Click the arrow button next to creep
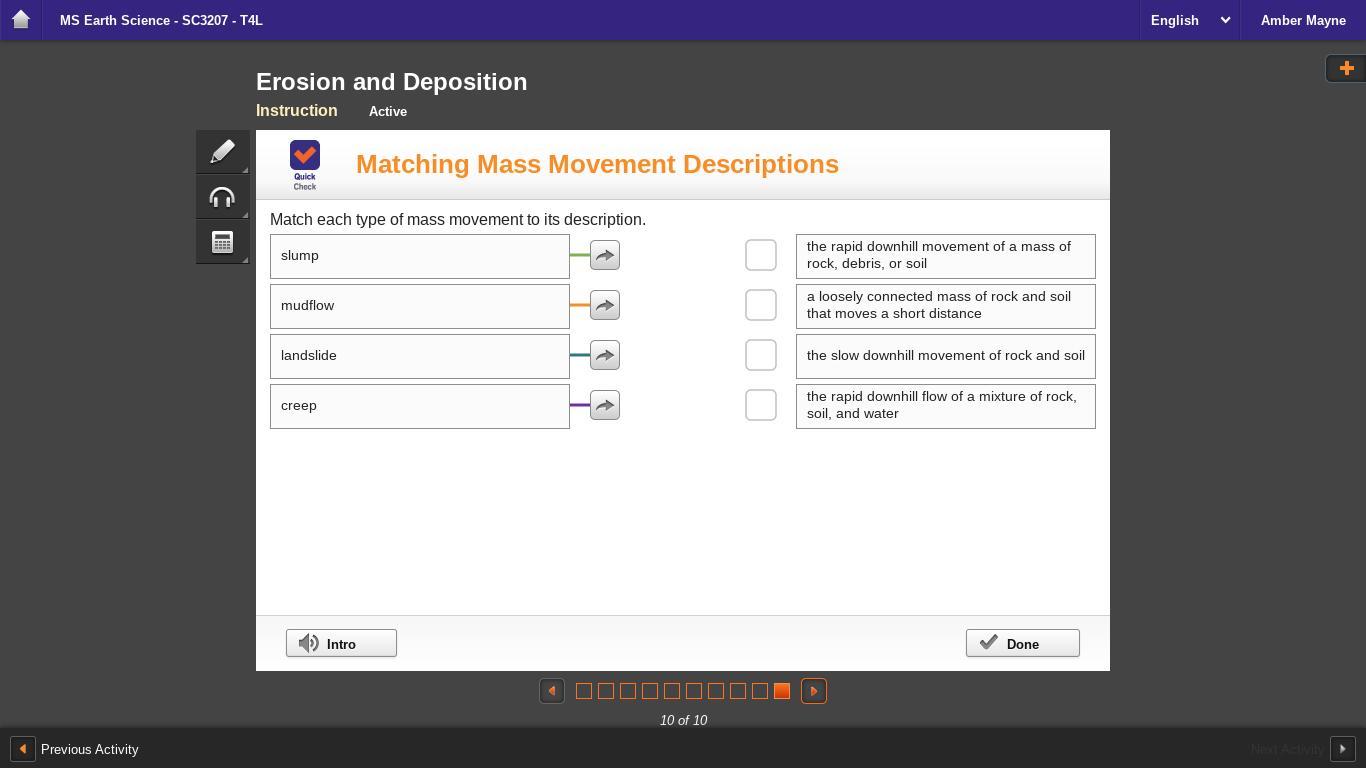The width and height of the screenshot is (1366, 768). 604,405
